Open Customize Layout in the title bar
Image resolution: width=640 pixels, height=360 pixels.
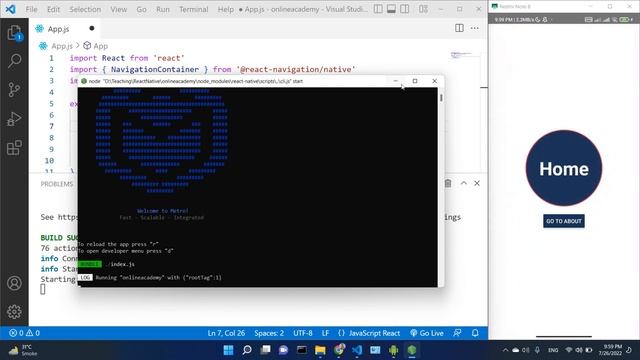tap(423, 9)
